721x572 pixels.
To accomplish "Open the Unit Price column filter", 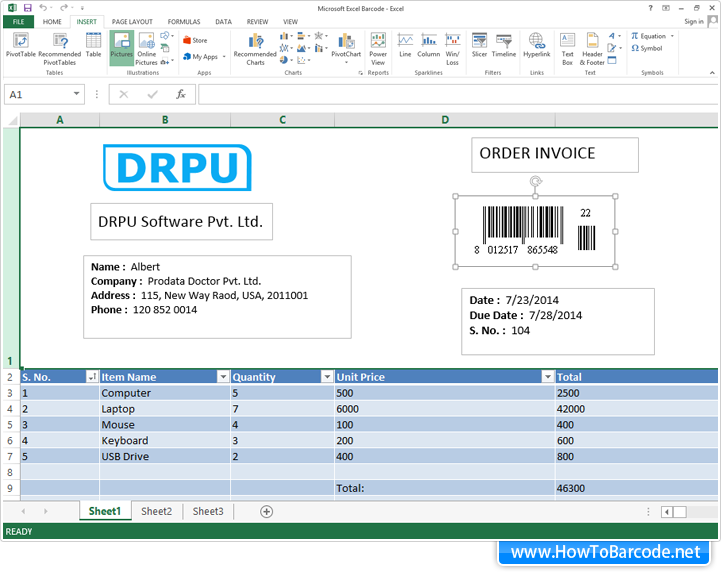I will [x=548, y=377].
